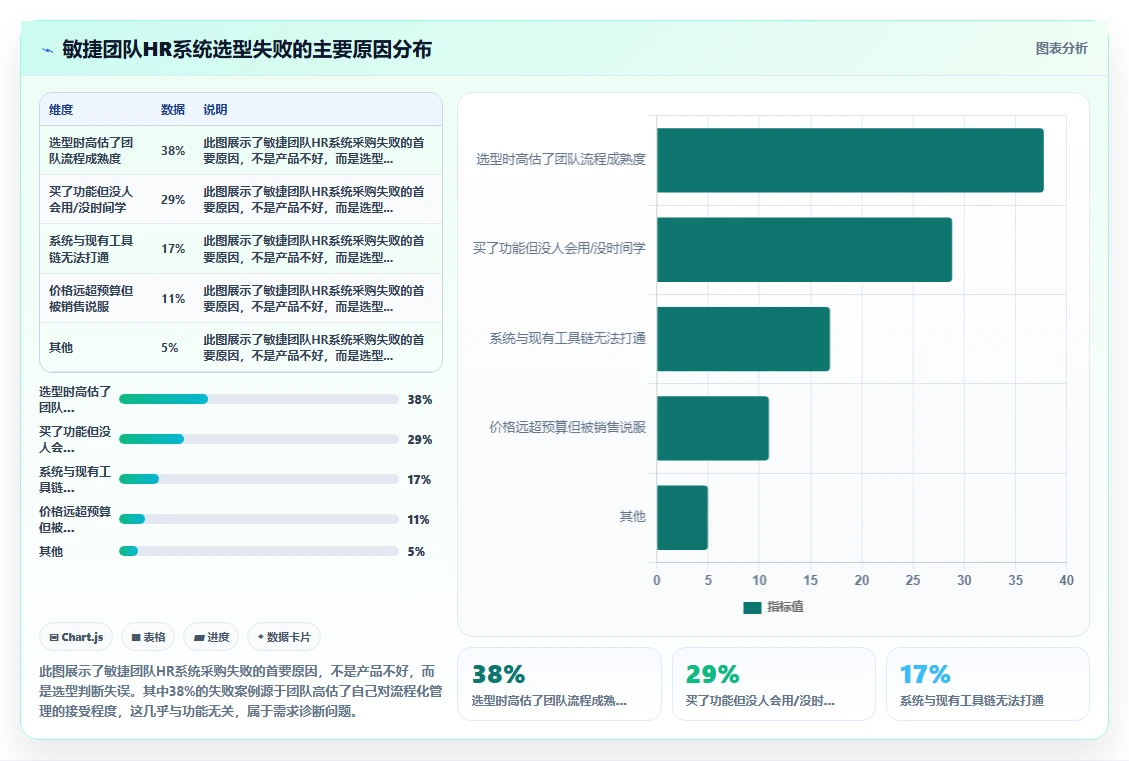Click the 指标值 legend label
1129x761 pixels.
coord(786,607)
